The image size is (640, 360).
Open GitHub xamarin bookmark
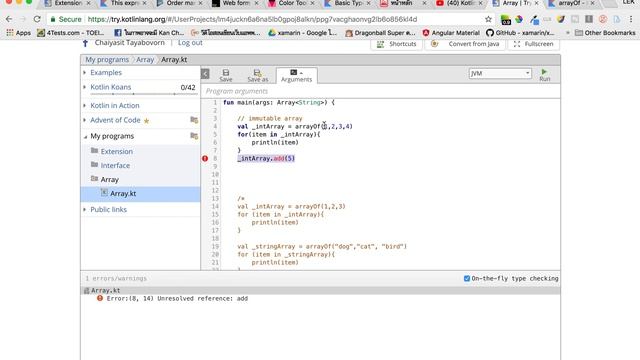coord(520,33)
